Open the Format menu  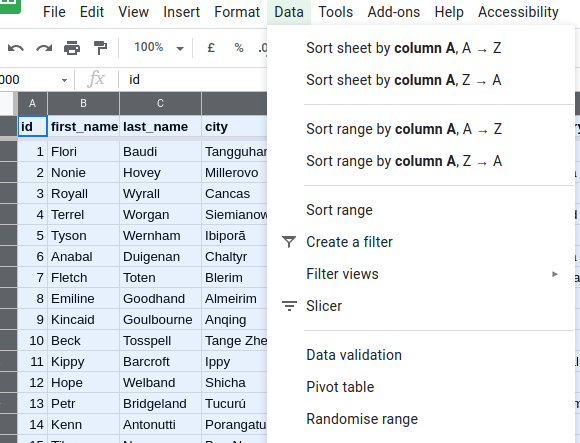tap(237, 12)
